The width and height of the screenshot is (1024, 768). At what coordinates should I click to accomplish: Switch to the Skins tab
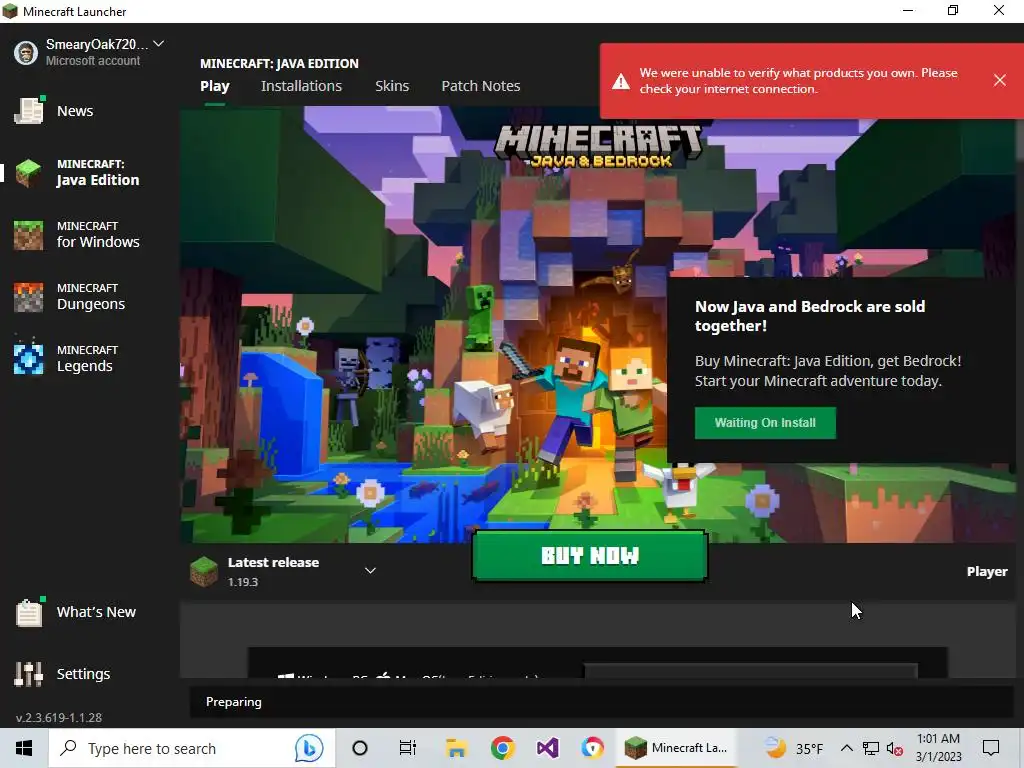click(392, 86)
